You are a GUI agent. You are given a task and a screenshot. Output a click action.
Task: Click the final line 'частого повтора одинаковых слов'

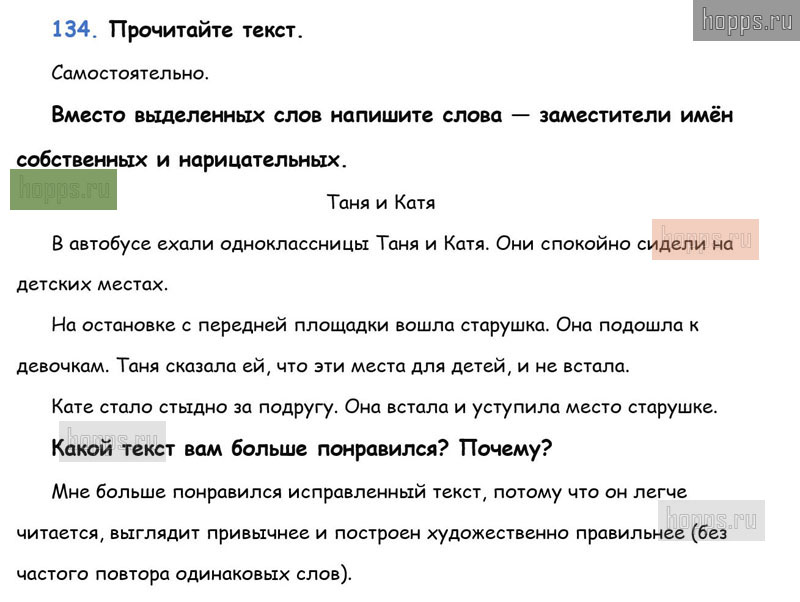click(x=184, y=574)
